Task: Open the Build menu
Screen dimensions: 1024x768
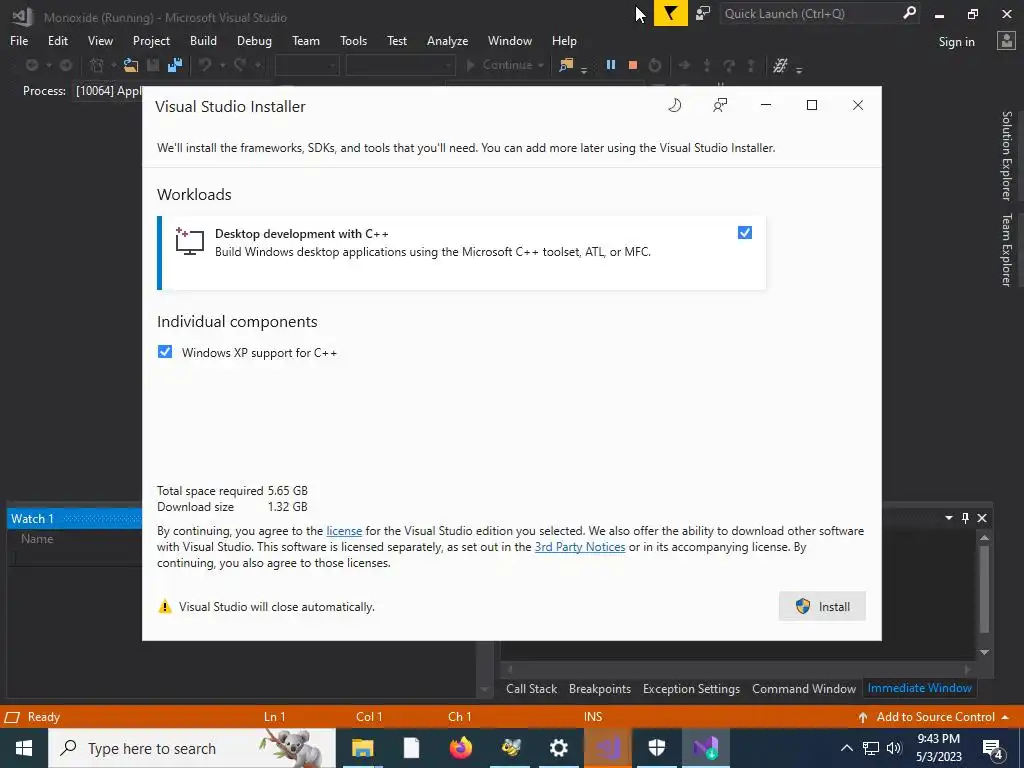Action: [203, 40]
